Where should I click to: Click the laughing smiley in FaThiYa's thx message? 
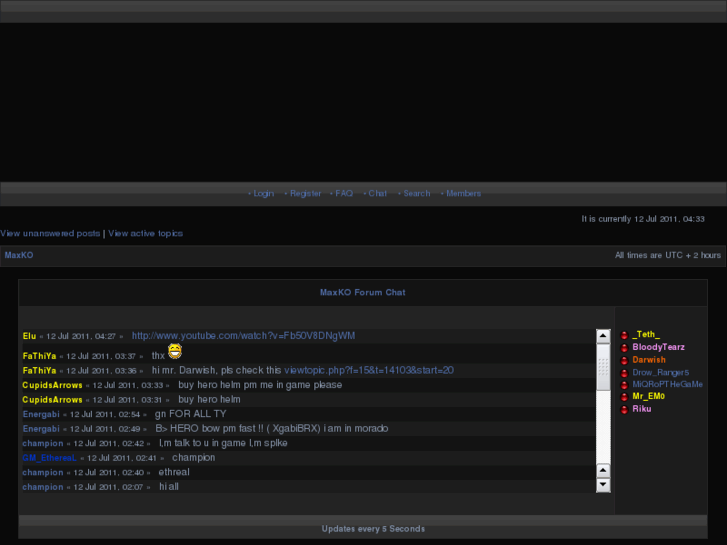tap(175, 351)
